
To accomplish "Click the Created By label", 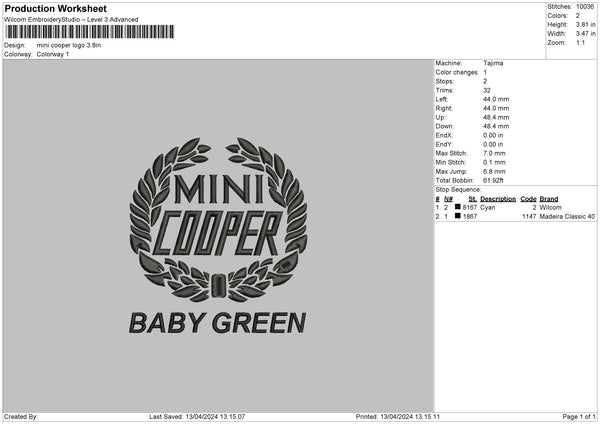I will coord(21,417).
